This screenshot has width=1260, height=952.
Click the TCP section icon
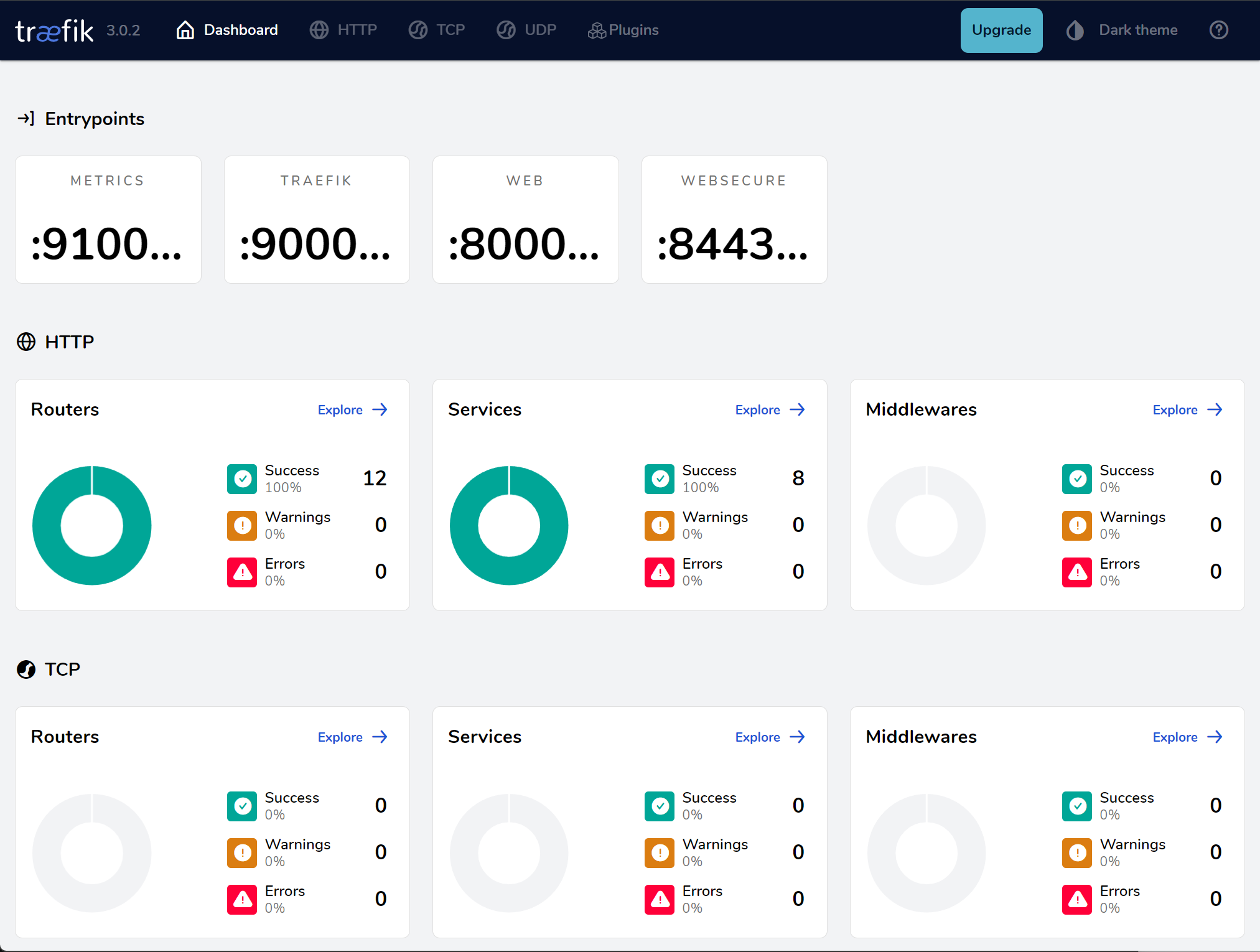coord(26,669)
